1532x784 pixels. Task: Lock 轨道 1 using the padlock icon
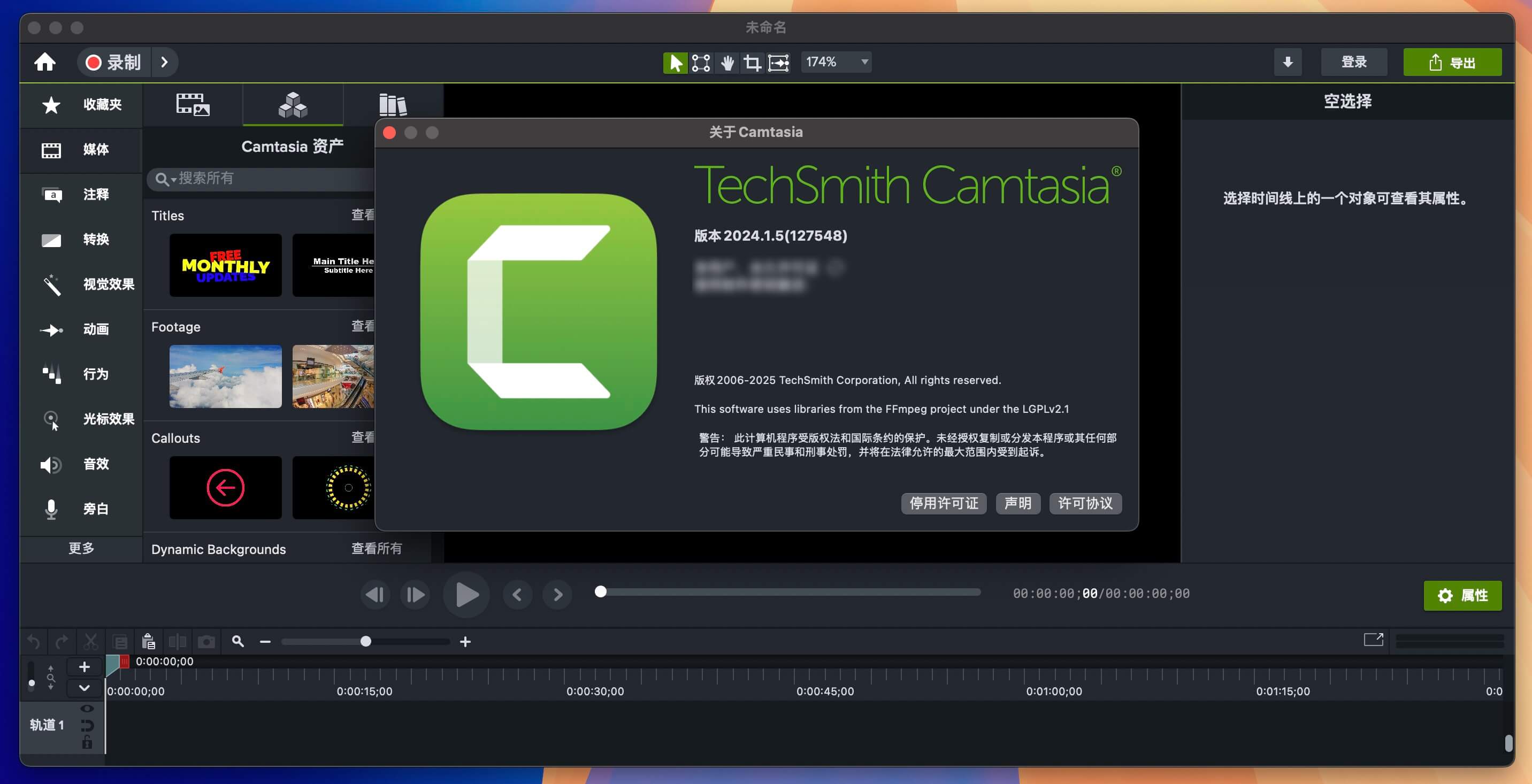coord(87,743)
